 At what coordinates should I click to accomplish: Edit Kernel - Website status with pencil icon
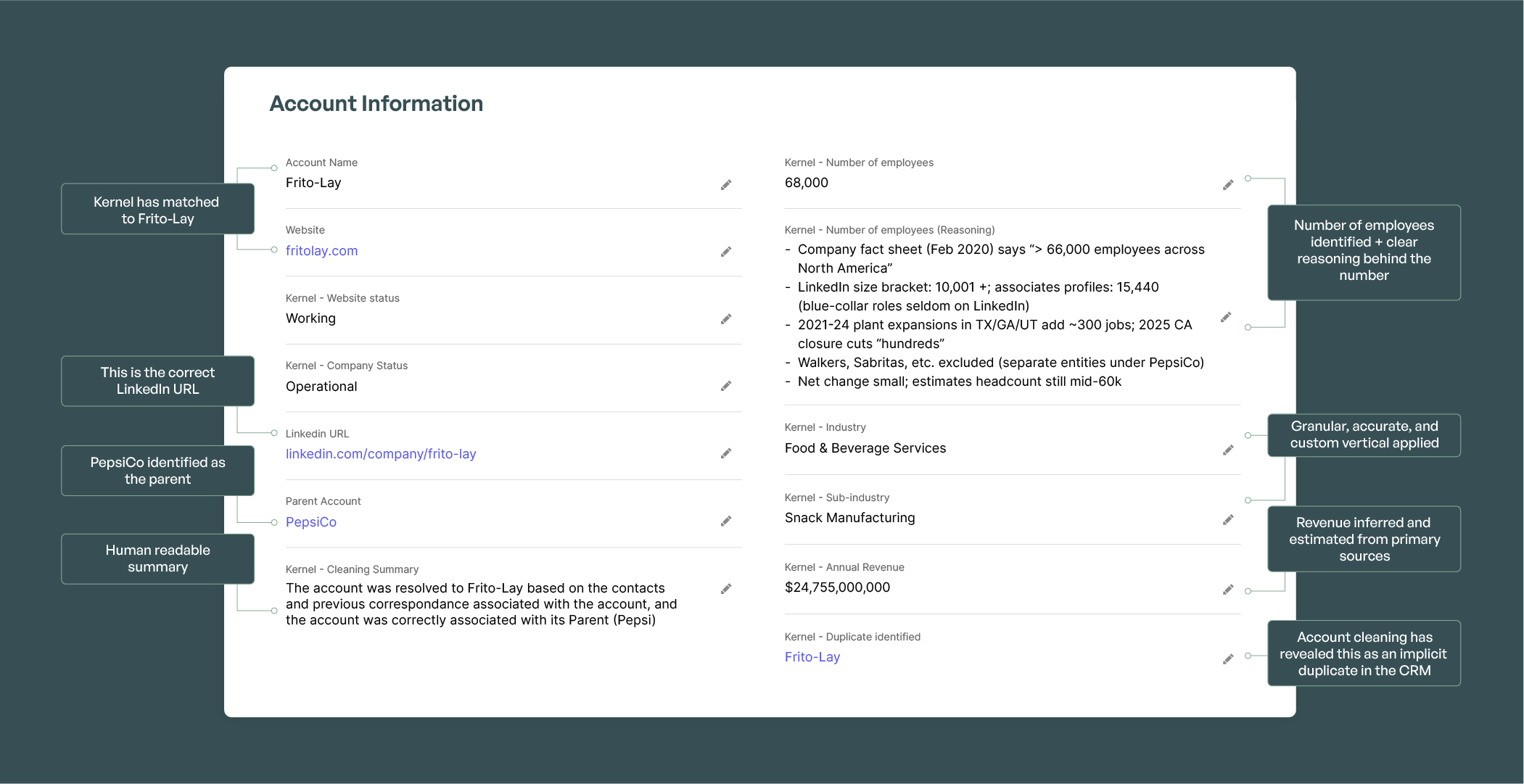tap(726, 319)
